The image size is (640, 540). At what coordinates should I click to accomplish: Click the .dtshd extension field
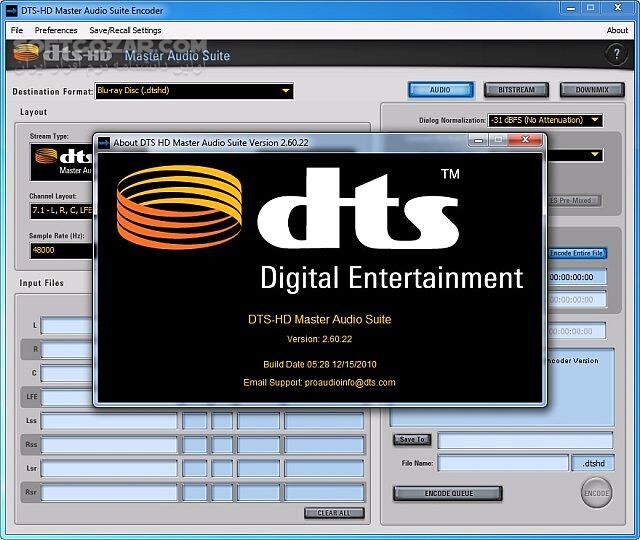[593, 463]
